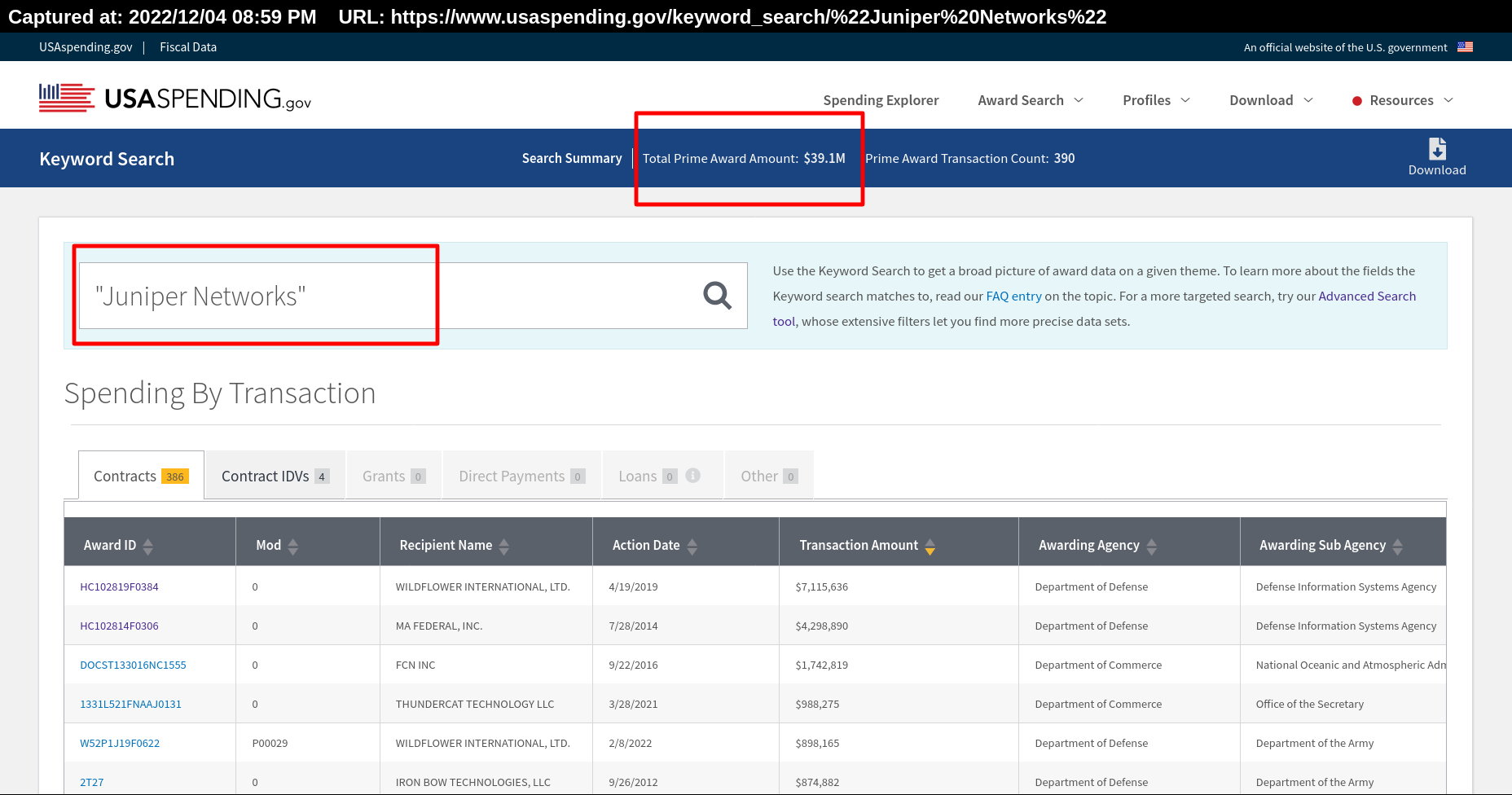Screen dimensions: 1512x795
Task: Click the 7/28/2014 action date
Action: [633, 626]
